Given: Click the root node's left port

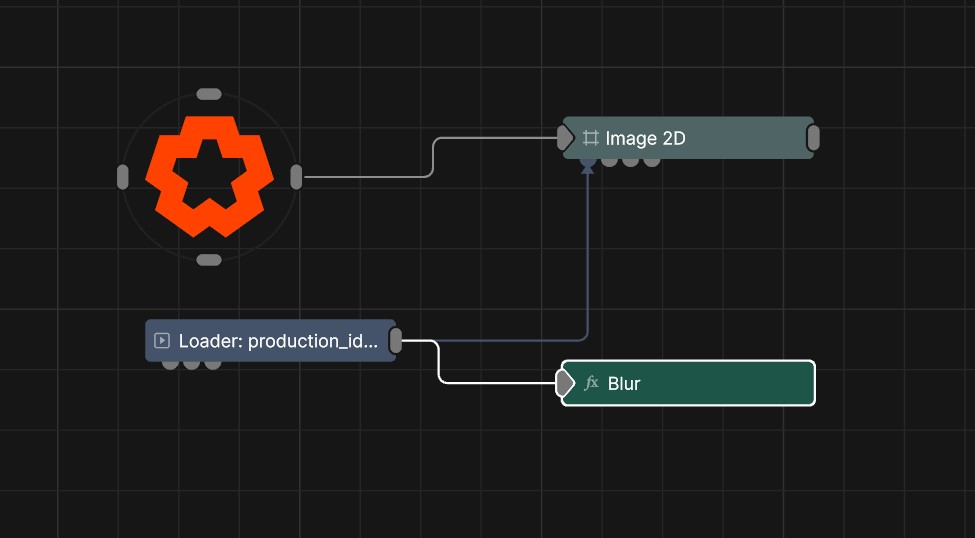Looking at the screenshot, I should point(123,177).
